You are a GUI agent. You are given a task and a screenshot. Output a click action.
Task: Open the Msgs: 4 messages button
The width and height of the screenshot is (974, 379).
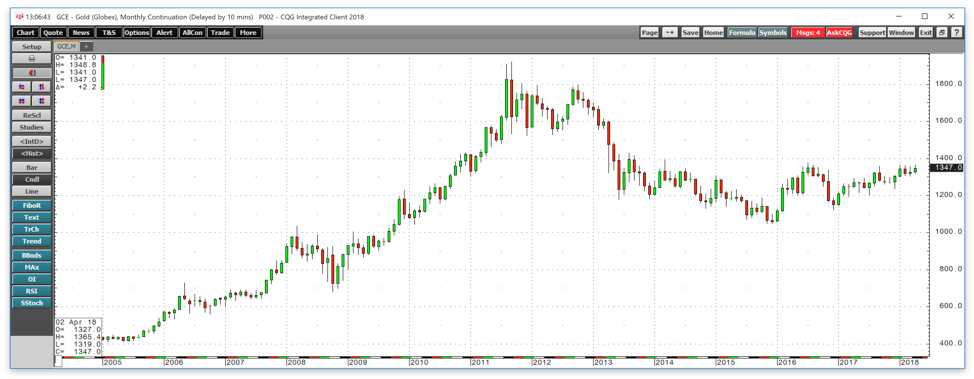point(808,33)
